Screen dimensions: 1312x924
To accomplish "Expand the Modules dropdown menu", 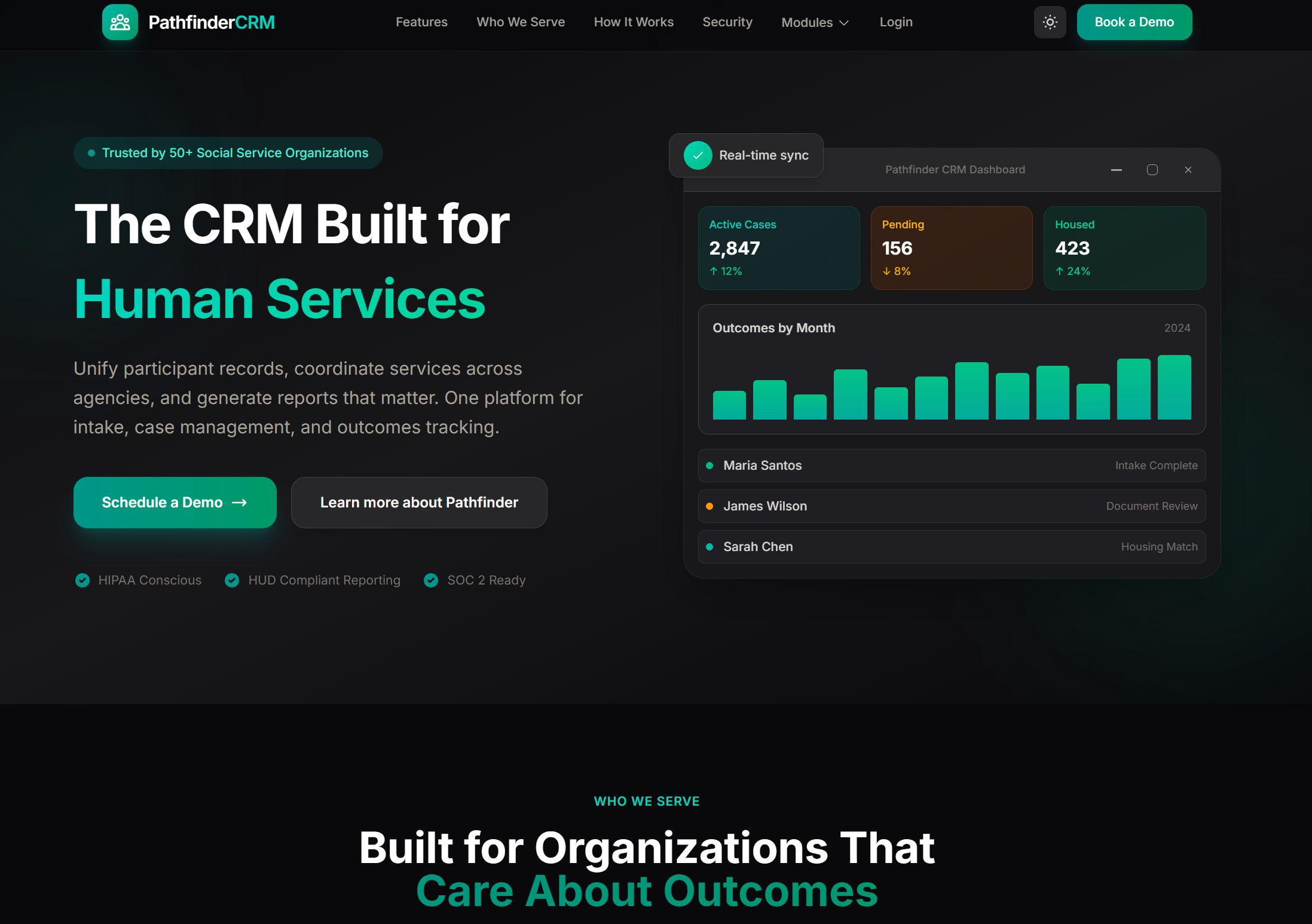I will pos(807,23).
